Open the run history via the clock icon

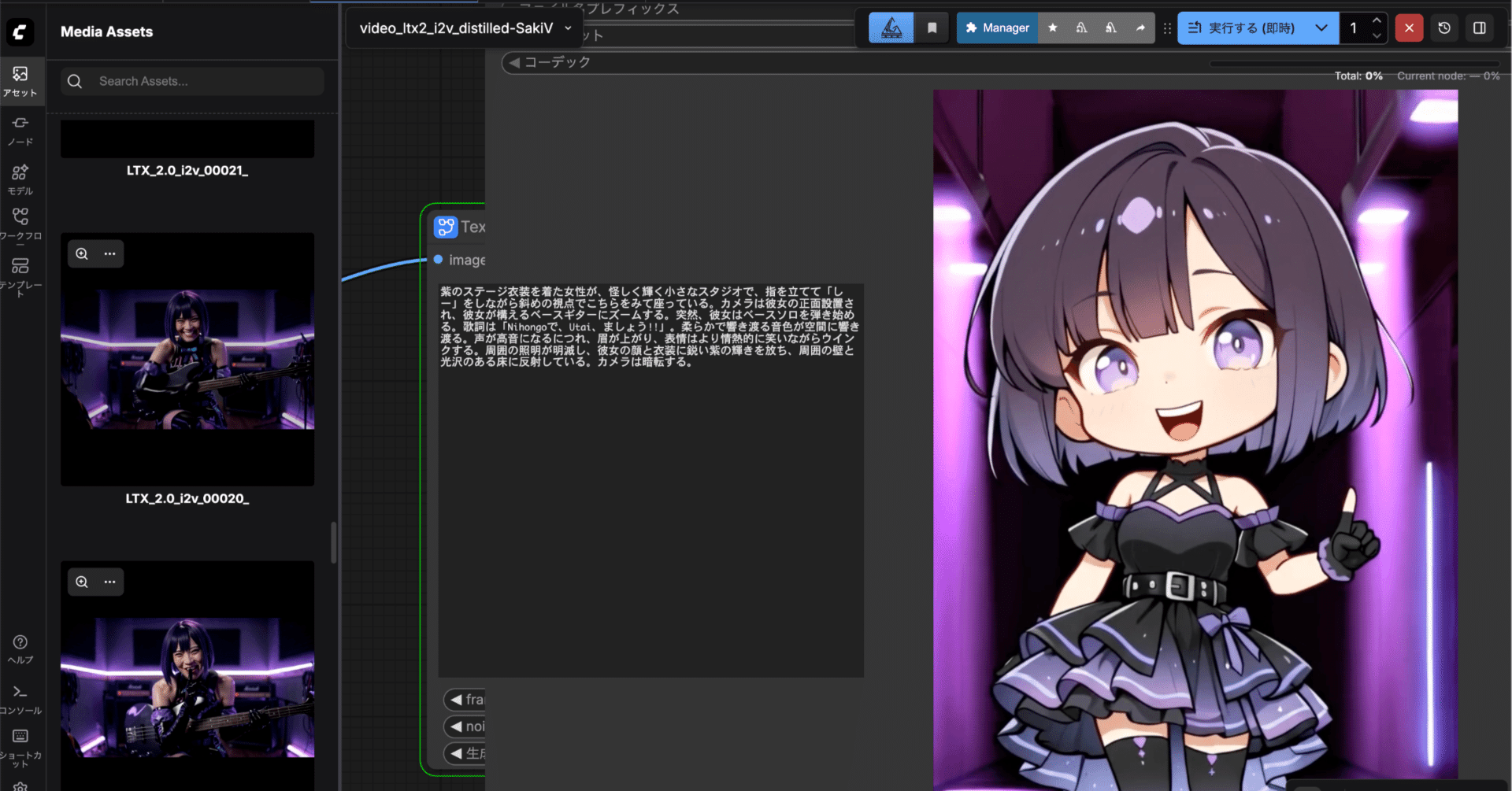click(x=1444, y=28)
